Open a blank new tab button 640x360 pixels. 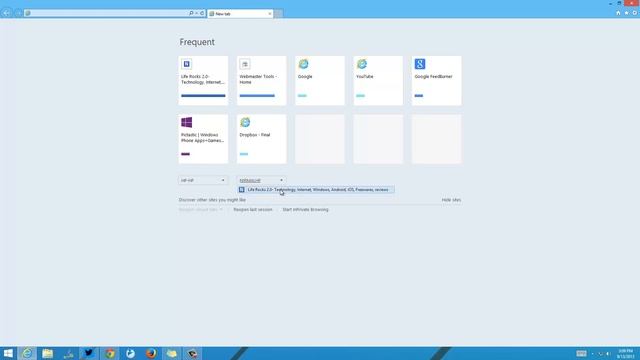click(x=278, y=14)
